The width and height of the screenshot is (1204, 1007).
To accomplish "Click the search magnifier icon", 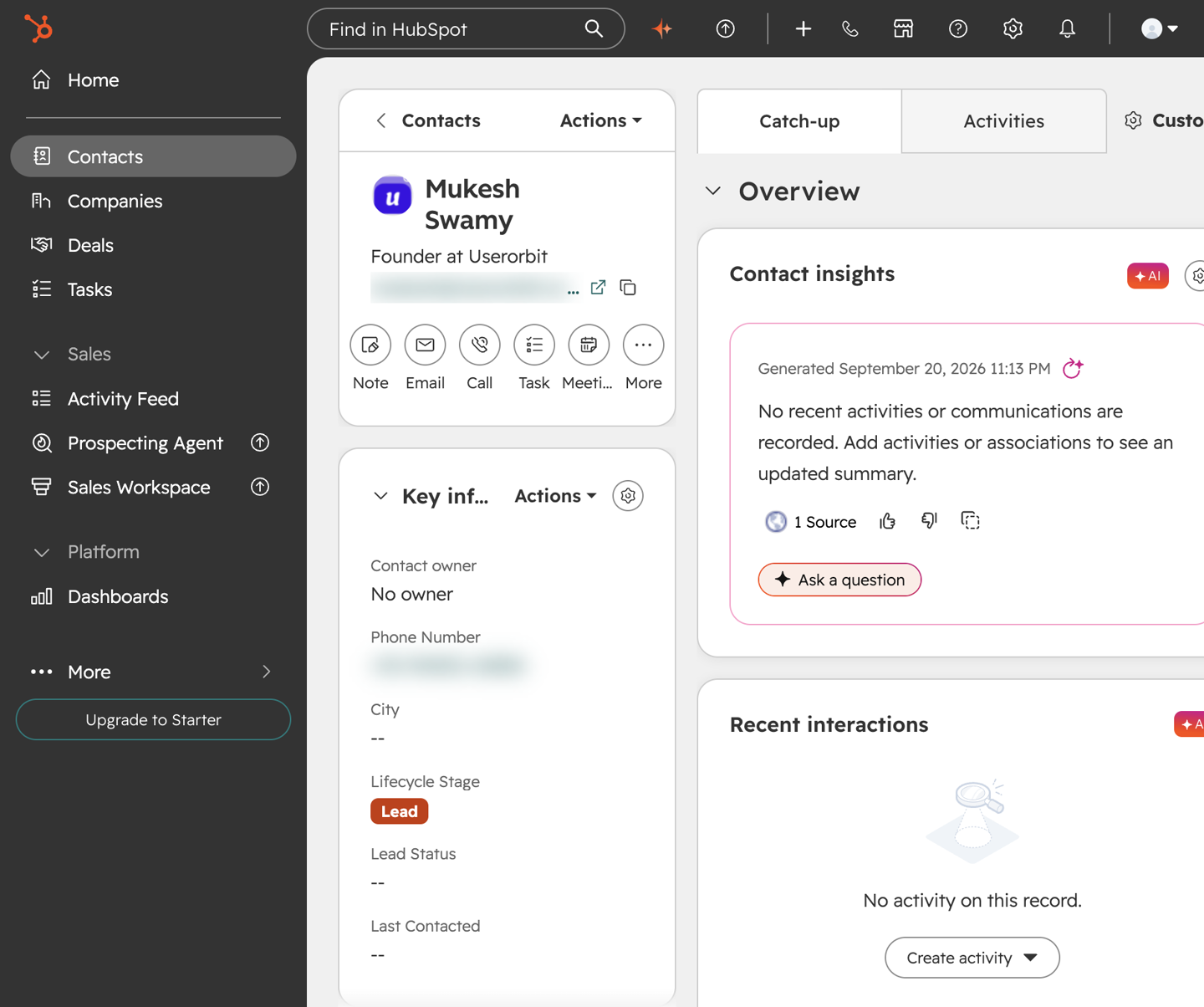I will pos(594,28).
